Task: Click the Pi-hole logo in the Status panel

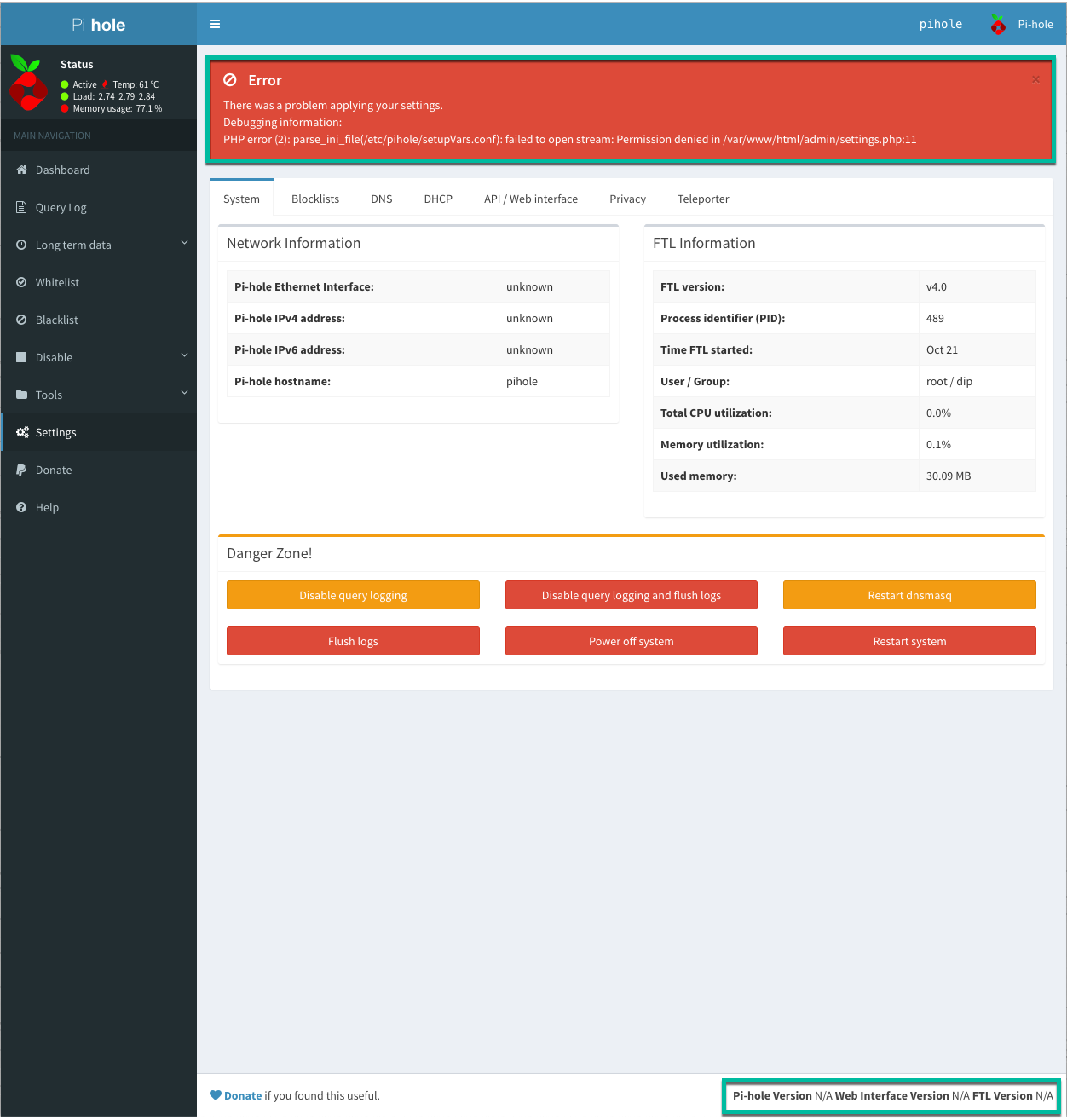Action: pyautogui.click(x=28, y=83)
